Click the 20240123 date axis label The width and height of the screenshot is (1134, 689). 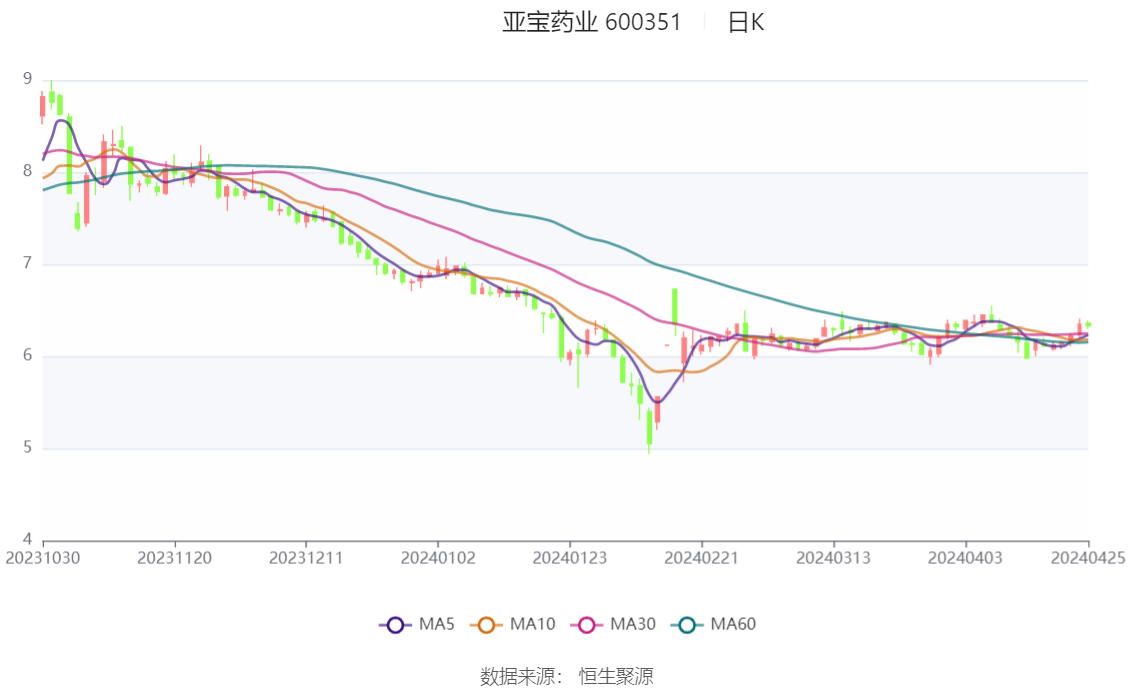[x=570, y=558]
